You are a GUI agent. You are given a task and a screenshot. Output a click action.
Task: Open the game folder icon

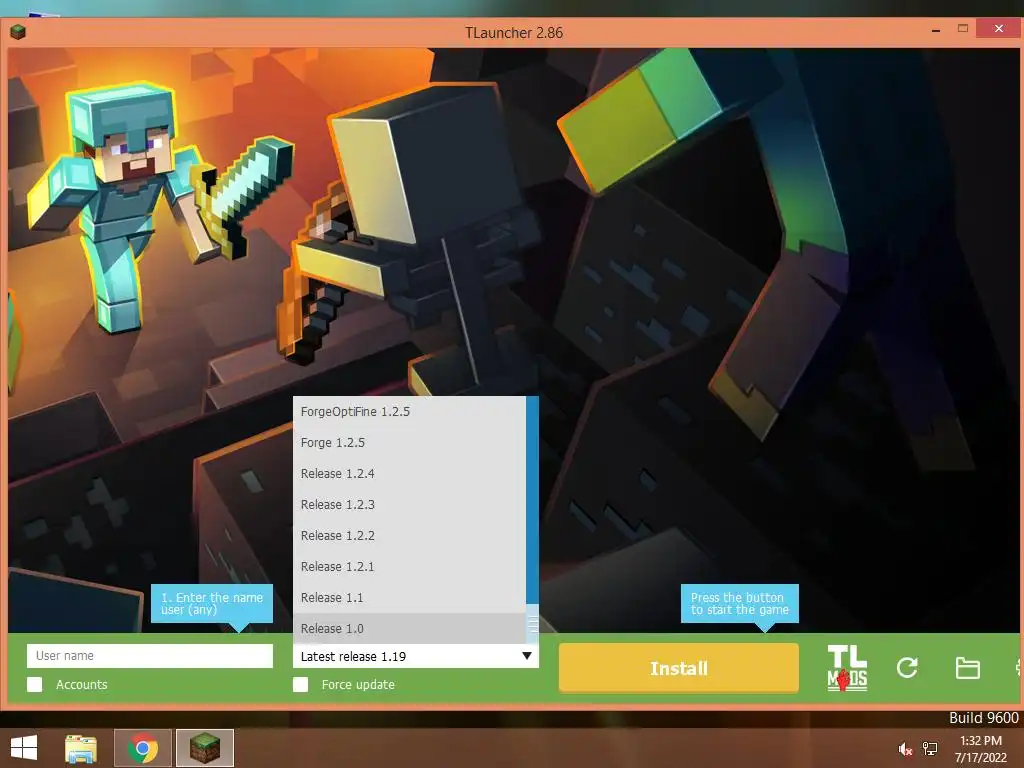pos(967,668)
